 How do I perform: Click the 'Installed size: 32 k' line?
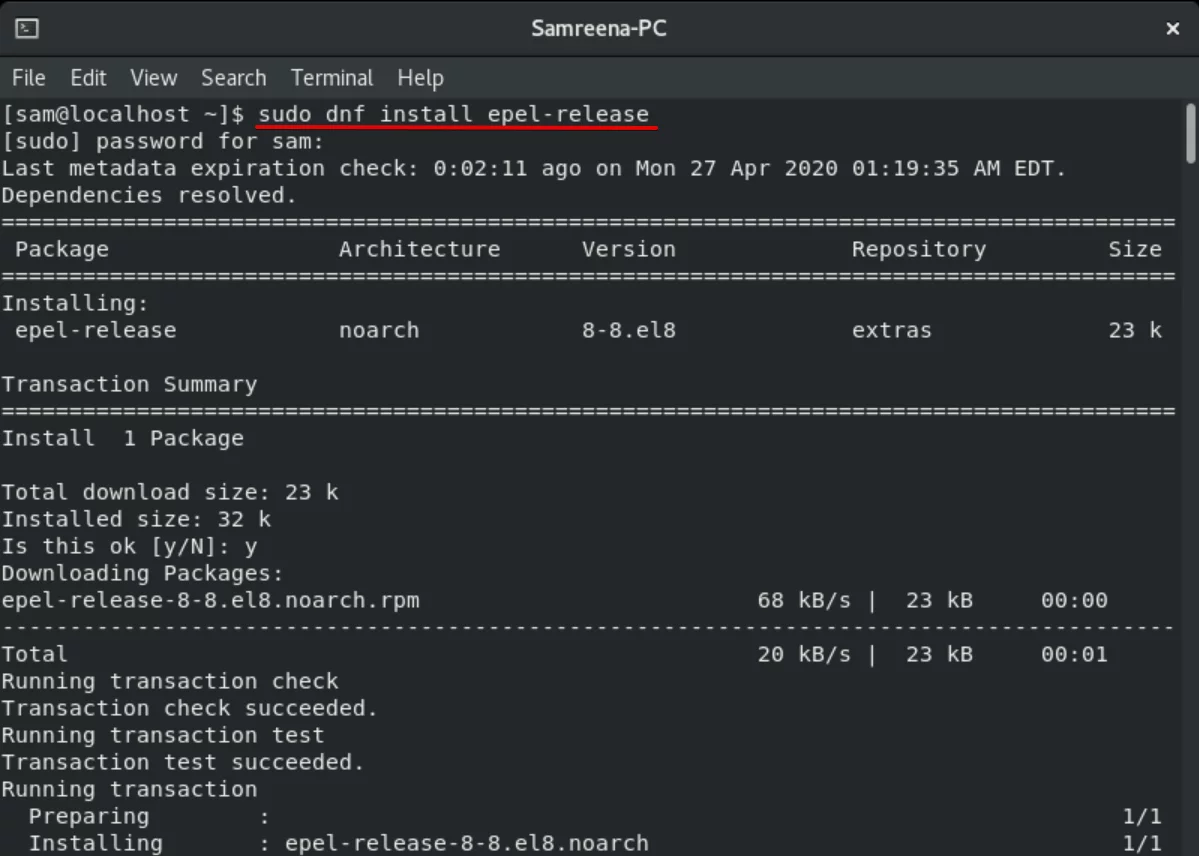[136, 519]
